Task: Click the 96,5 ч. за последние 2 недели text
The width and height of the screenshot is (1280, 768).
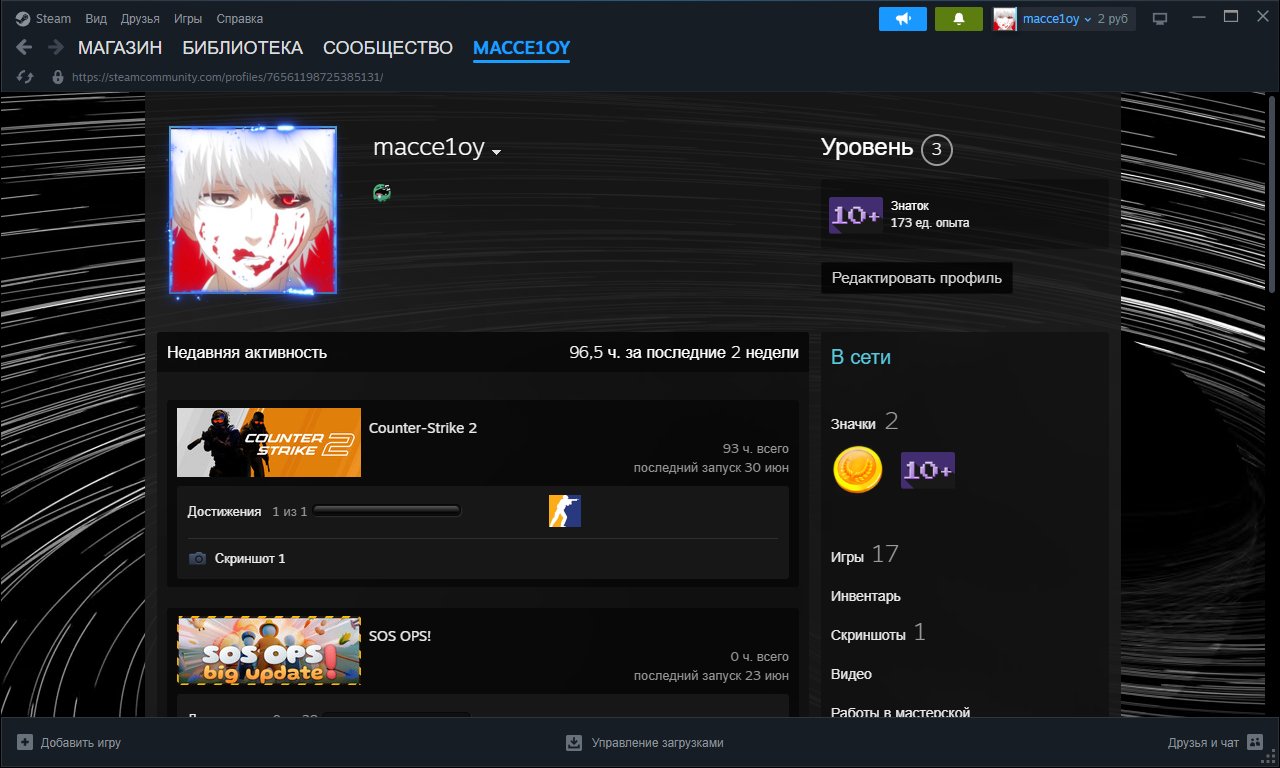Action: 684,352
